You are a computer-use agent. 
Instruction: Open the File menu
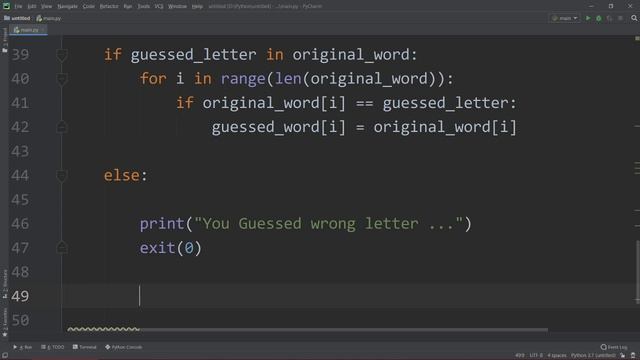[18, 6]
